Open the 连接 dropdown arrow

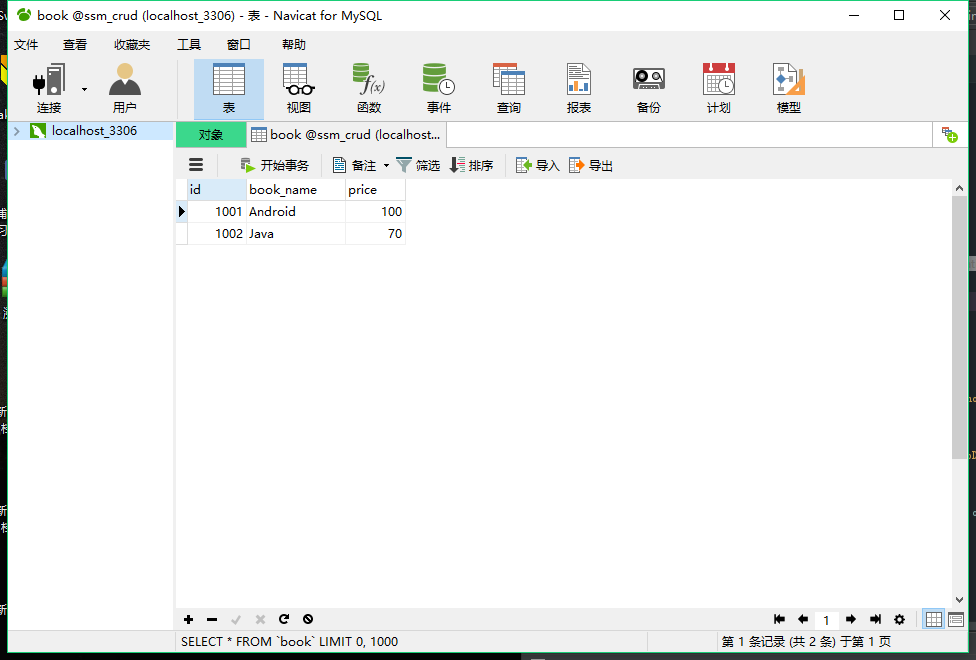pos(84,89)
